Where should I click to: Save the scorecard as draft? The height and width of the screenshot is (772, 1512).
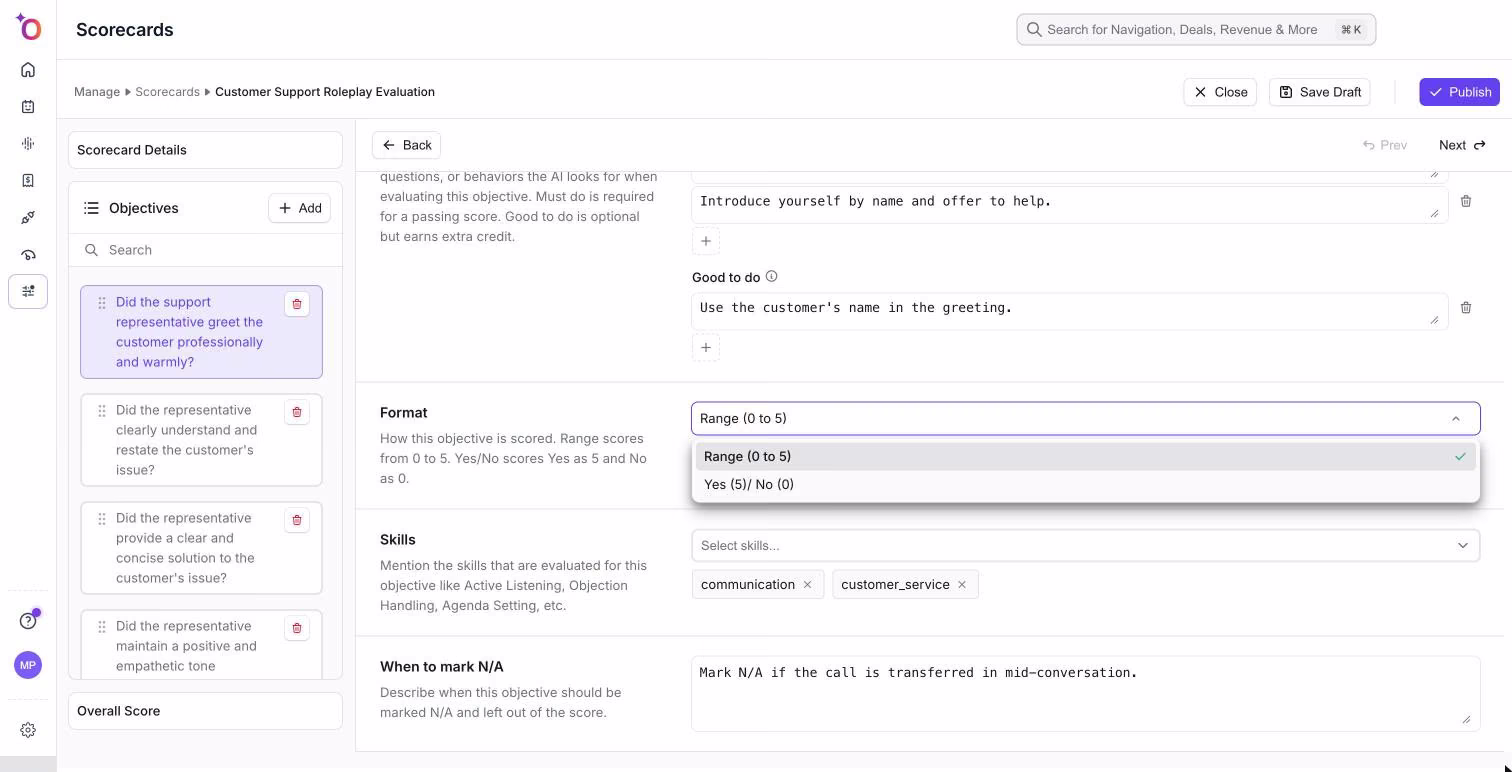(1319, 92)
